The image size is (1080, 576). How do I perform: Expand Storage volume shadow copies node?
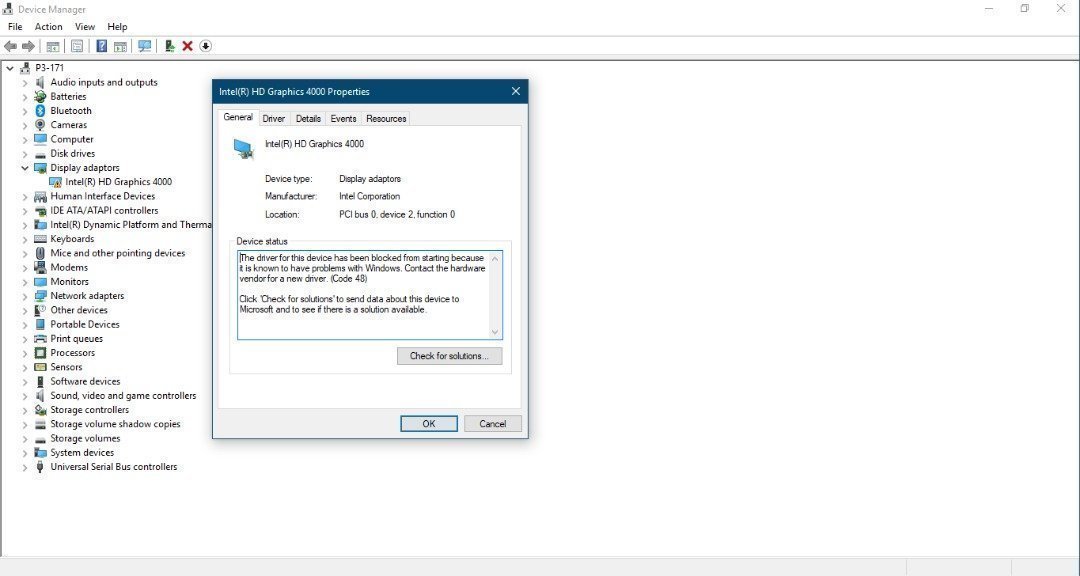click(x=25, y=424)
